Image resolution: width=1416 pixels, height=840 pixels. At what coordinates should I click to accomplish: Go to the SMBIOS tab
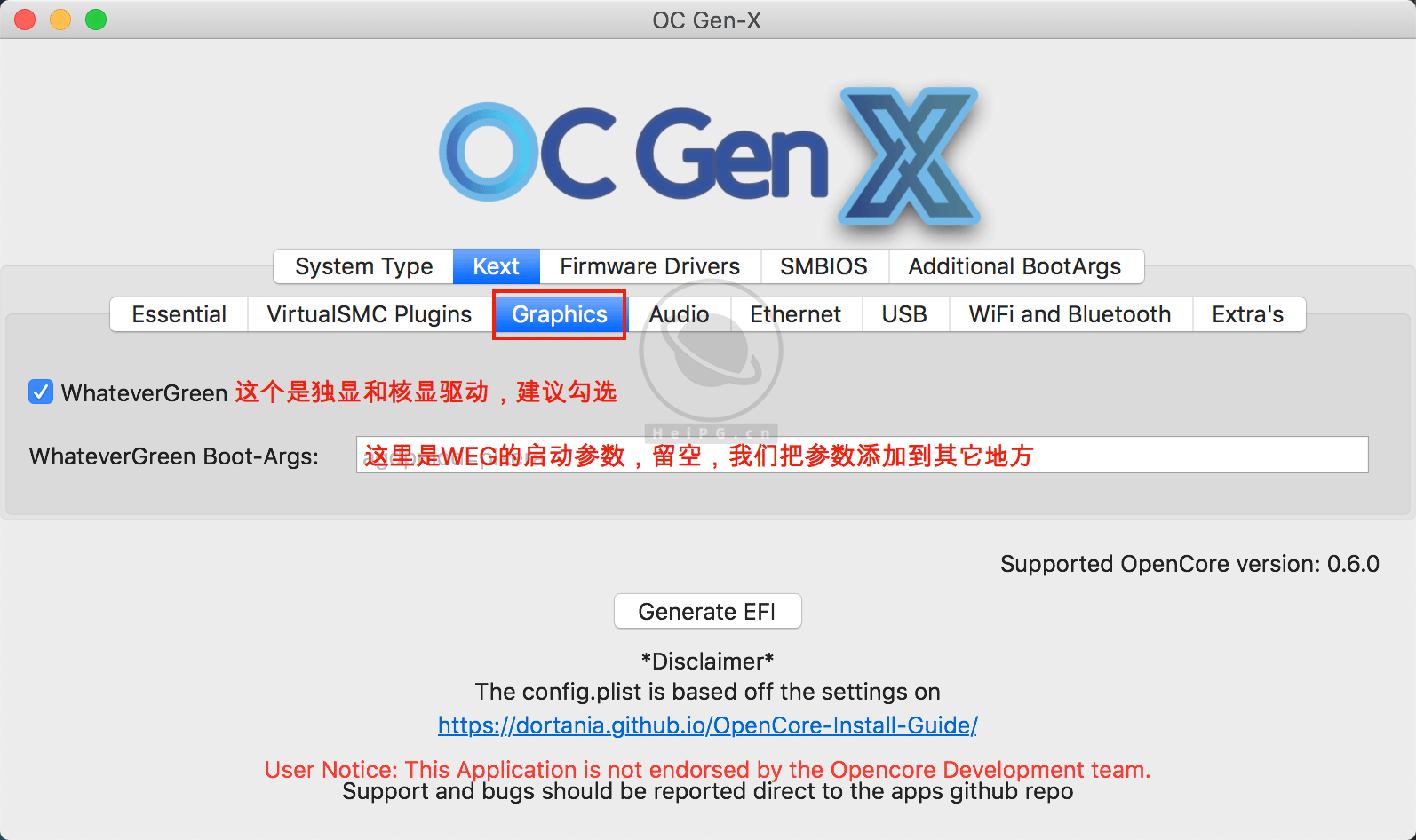point(823,266)
